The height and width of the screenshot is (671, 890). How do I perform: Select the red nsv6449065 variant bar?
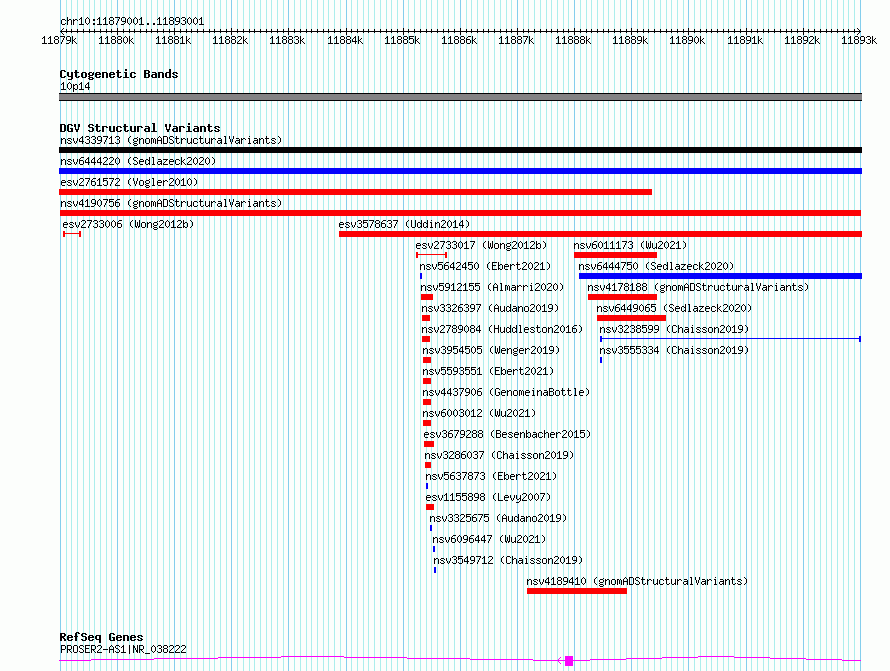pos(631,318)
